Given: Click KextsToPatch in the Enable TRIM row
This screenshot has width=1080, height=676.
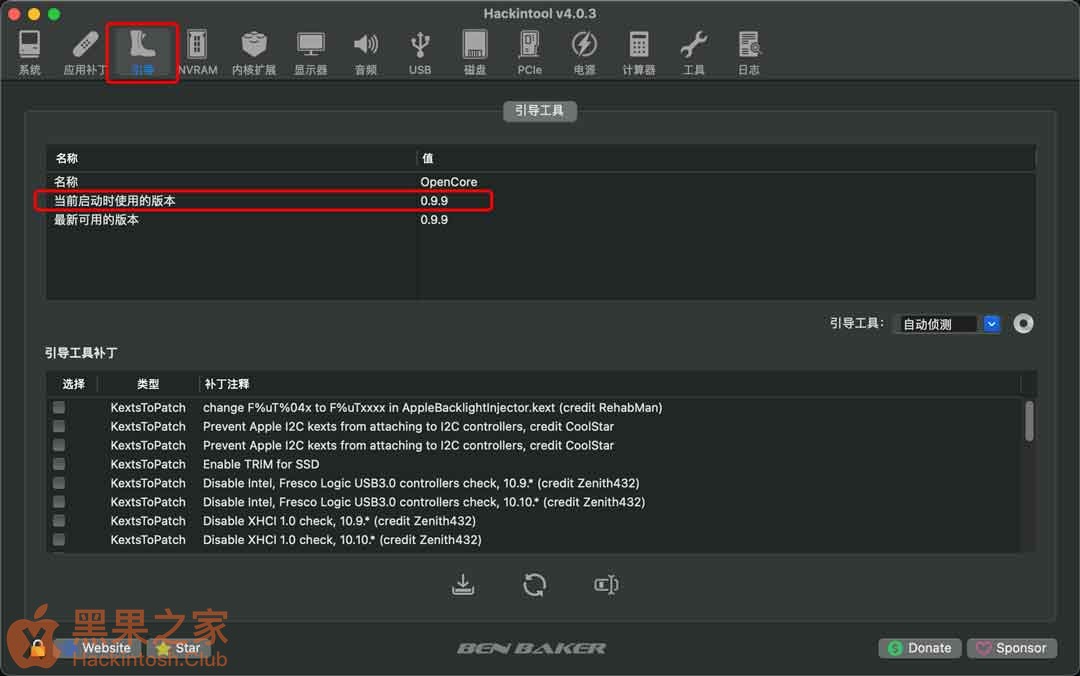Looking at the screenshot, I should (x=148, y=464).
